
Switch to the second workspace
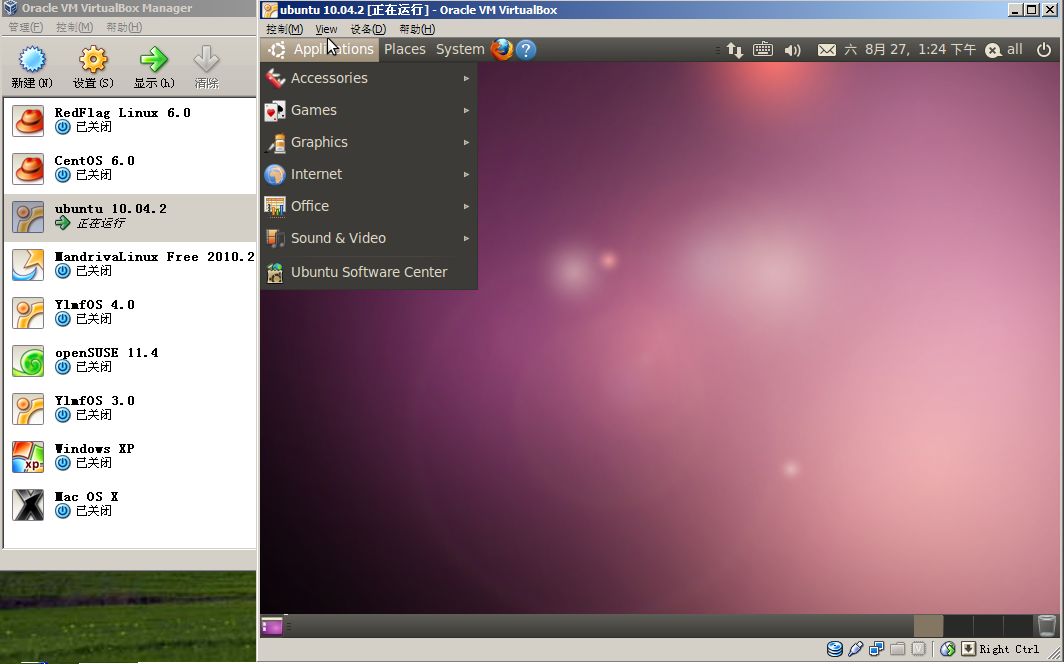click(x=958, y=625)
